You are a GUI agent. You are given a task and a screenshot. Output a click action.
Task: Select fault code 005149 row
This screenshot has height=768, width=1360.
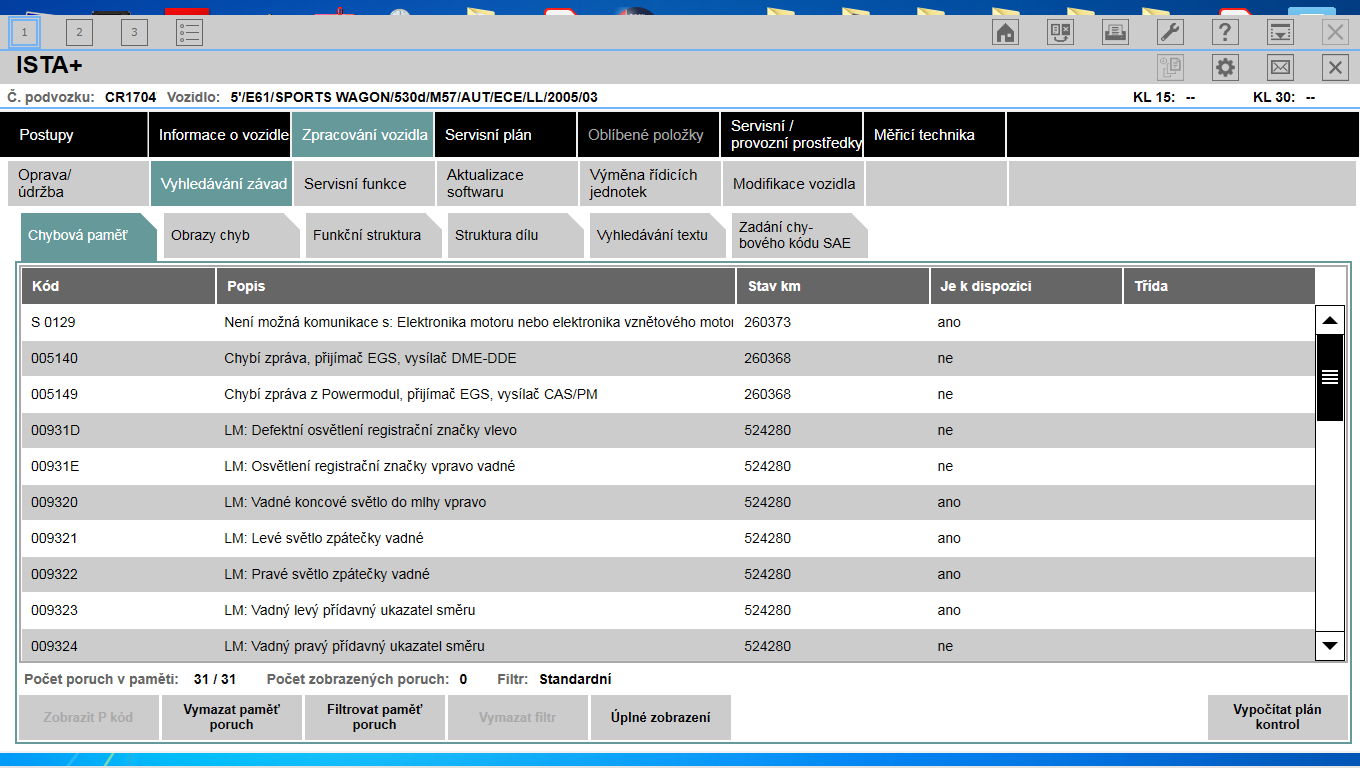668,395
